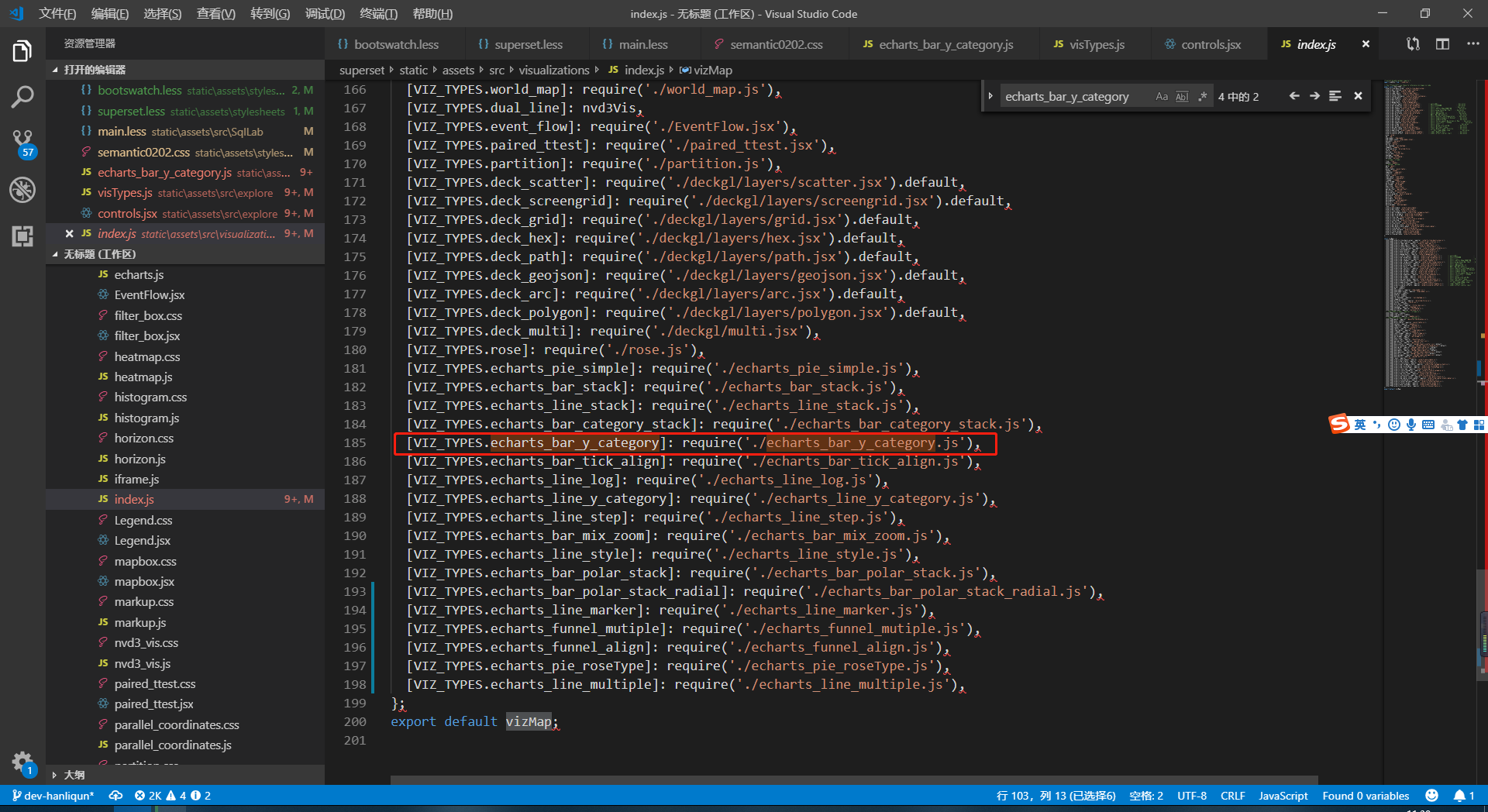
Task: Switch to the superset.less tab
Action: (528, 44)
